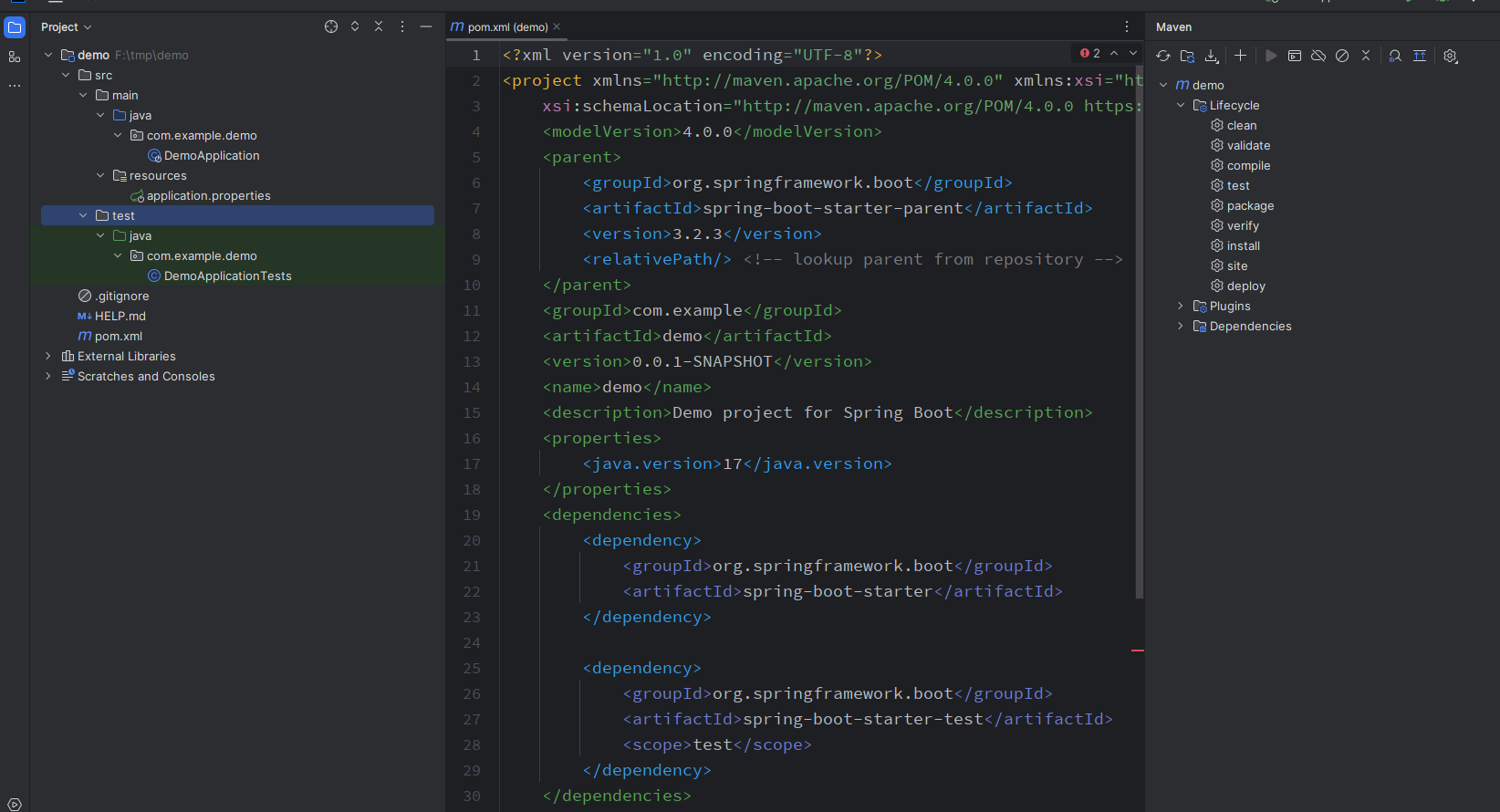Open Maven settings gear
This screenshot has height=812, width=1500.
pos(1451,56)
